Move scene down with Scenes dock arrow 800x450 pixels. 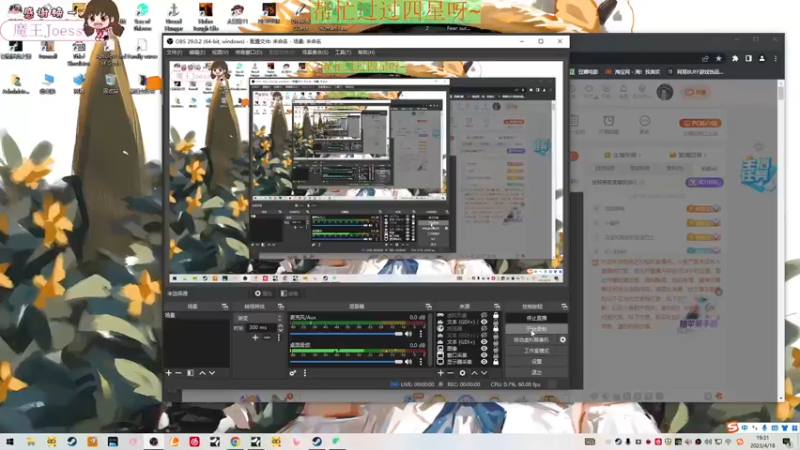[x=212, y=373]
